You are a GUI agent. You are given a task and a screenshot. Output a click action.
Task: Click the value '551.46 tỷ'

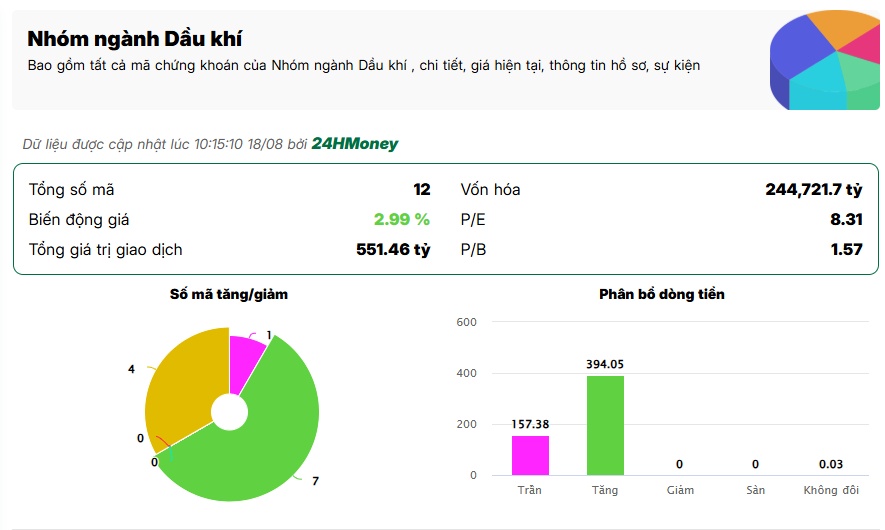(x=393, y=249)
